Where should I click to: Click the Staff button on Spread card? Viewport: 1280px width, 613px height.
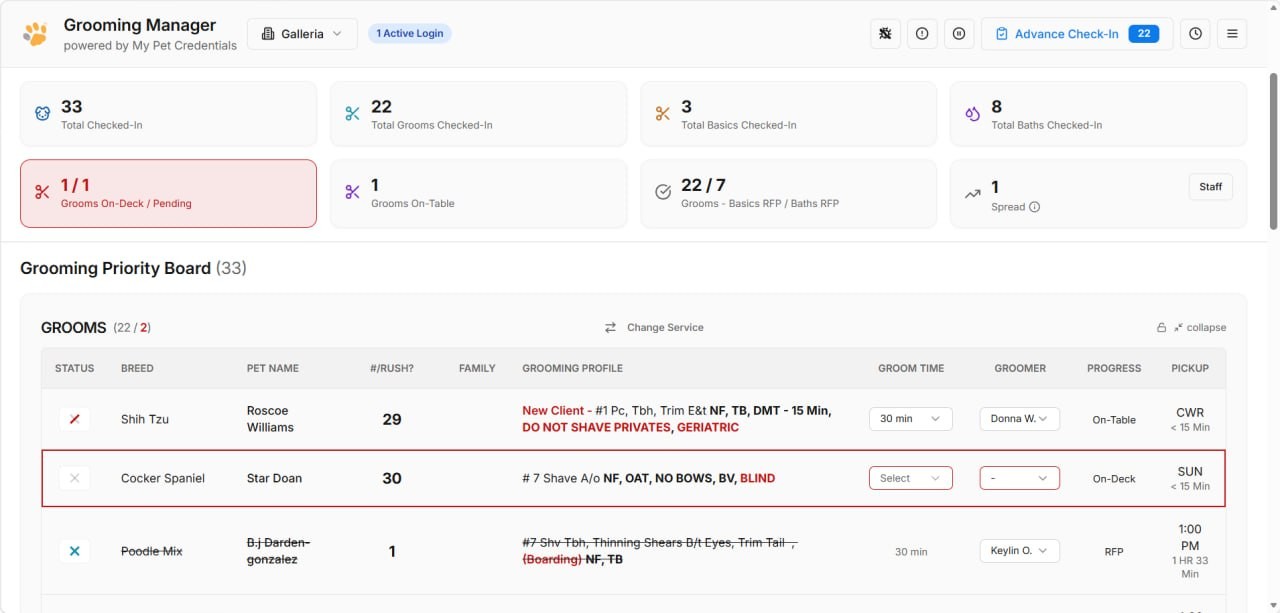click(1210, 187)
